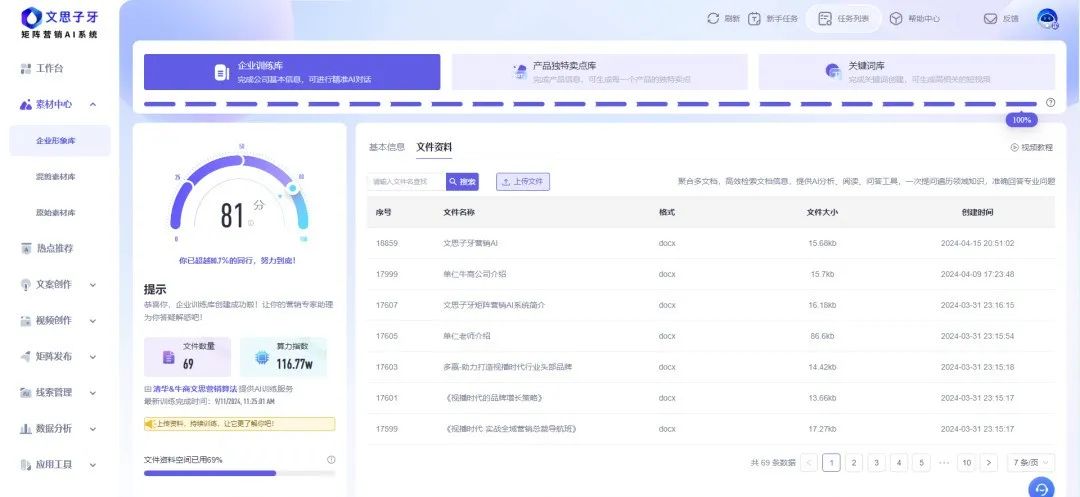Jump to last page 10
Image resolution: width=1080 pixels, height=497 pixels.
coord(966,463)
